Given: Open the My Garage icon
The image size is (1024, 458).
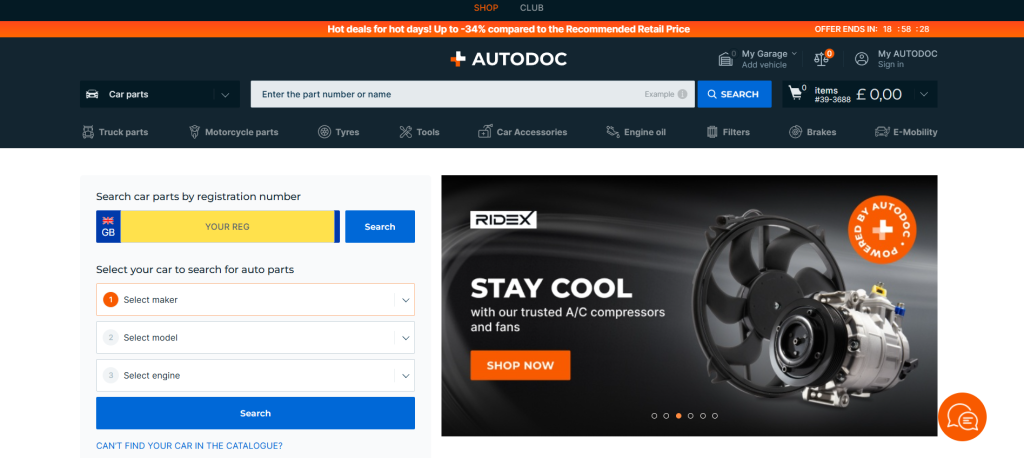Looking at the screenshot, I should click(726, 59).
